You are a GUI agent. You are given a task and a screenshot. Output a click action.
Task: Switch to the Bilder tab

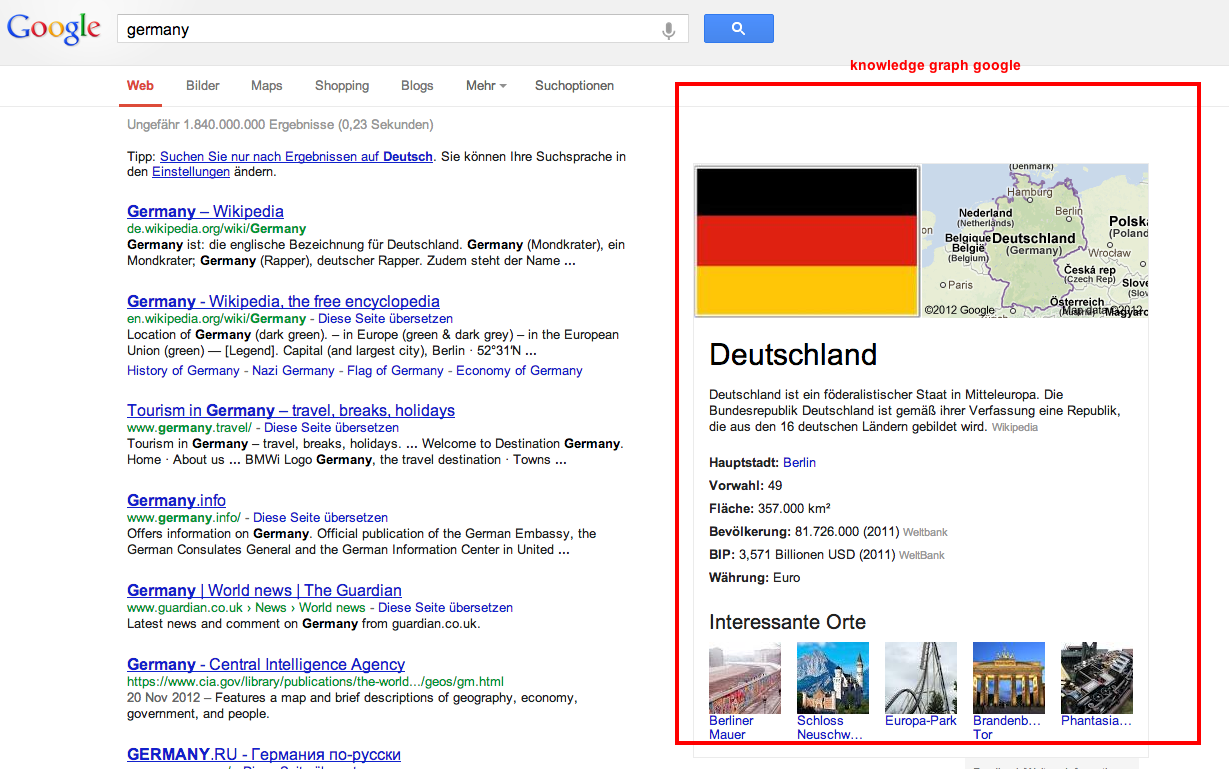(203, 86)
